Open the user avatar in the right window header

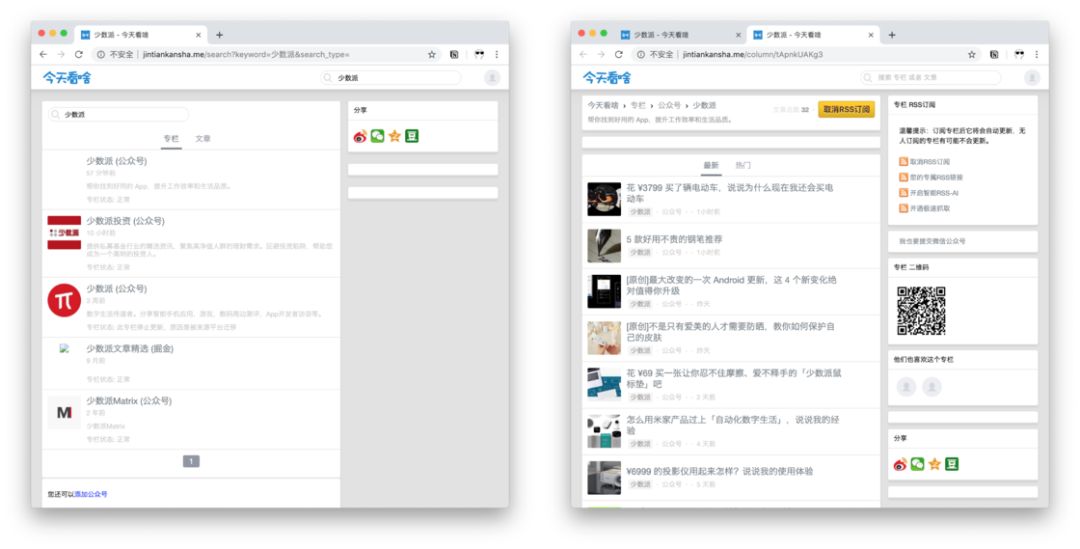(1032, 78)
